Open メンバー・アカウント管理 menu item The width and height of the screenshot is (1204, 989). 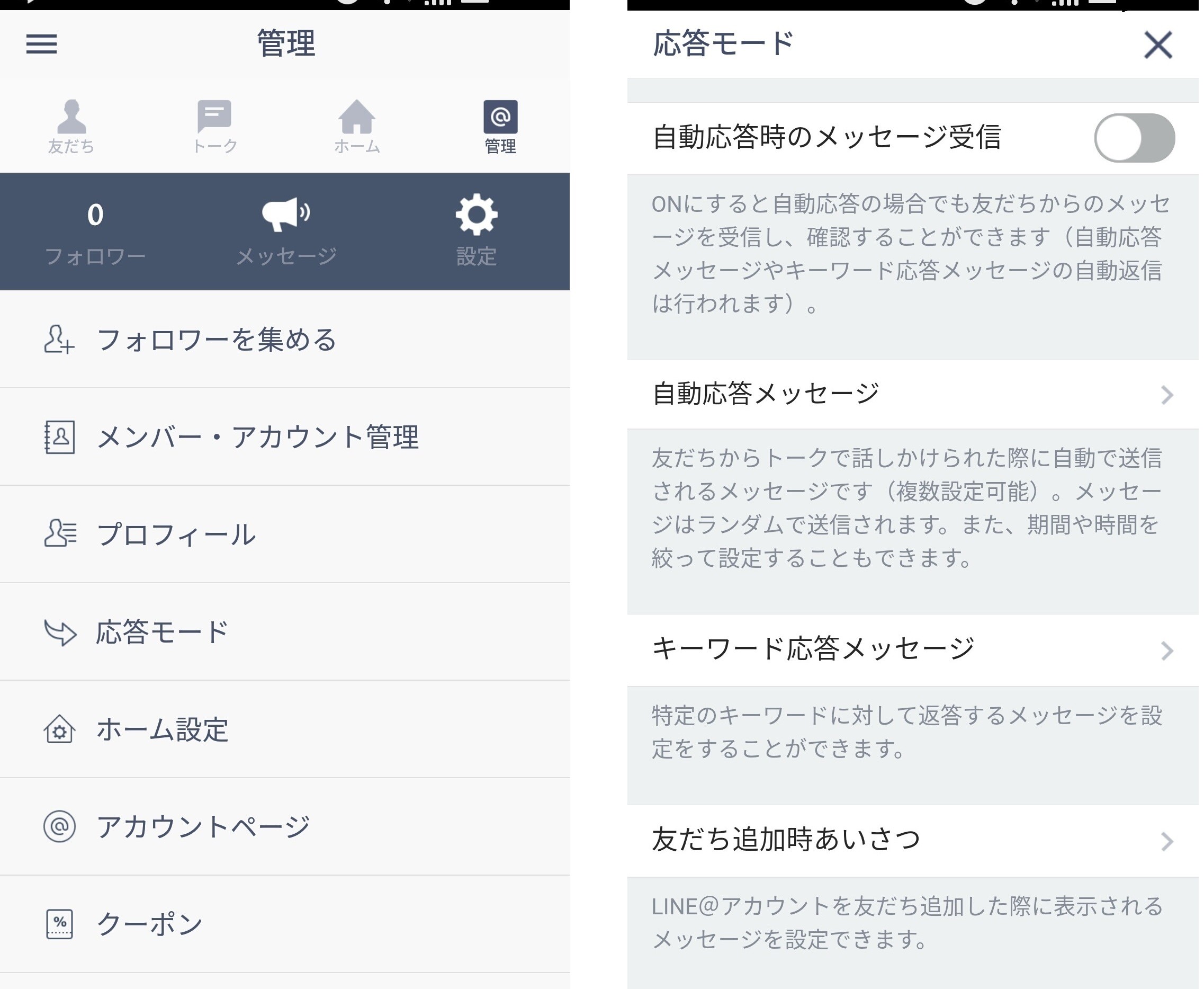[x=257, y=437]
